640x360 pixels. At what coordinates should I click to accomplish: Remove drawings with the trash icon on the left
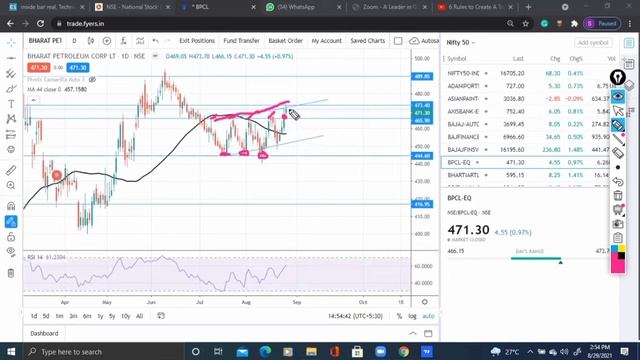[11, 273]
